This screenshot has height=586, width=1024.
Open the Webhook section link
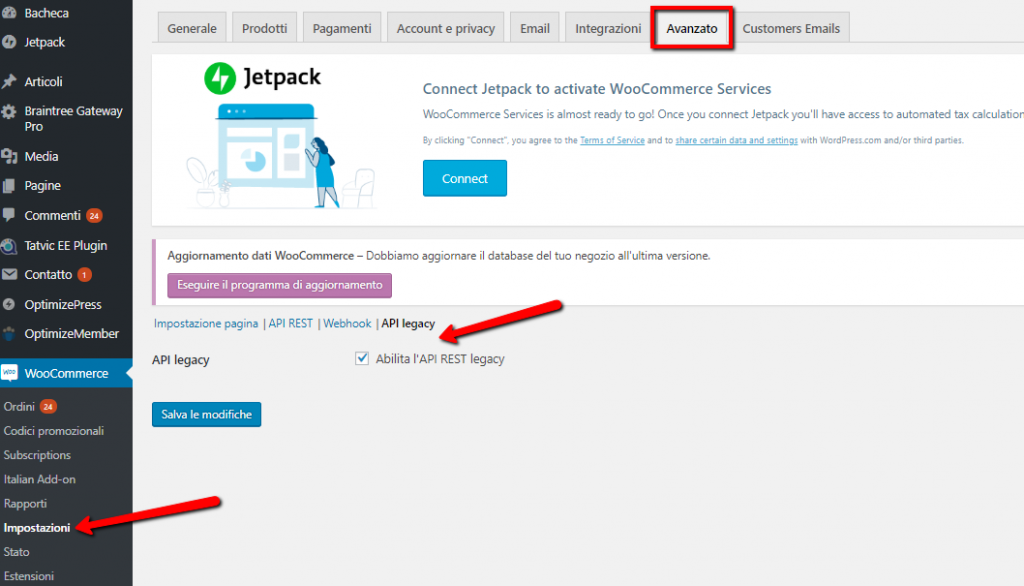(x=347, y=323)
